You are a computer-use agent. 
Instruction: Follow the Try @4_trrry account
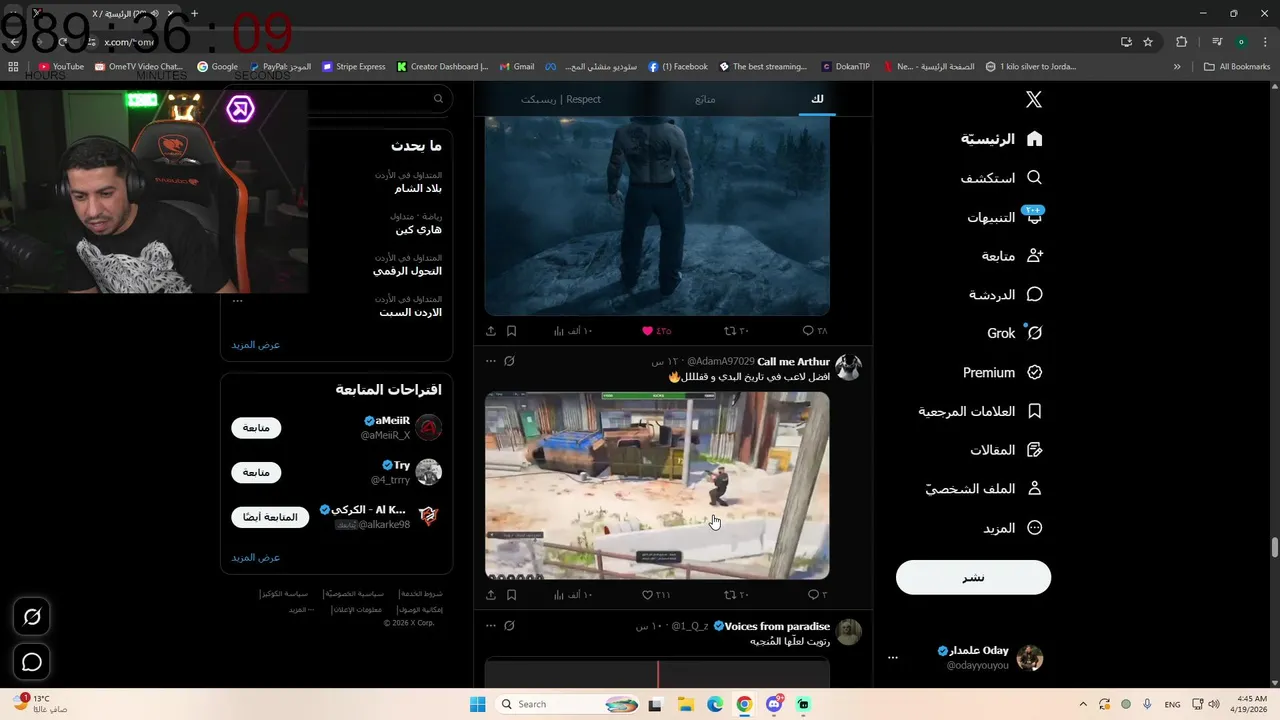click(256, 472)
